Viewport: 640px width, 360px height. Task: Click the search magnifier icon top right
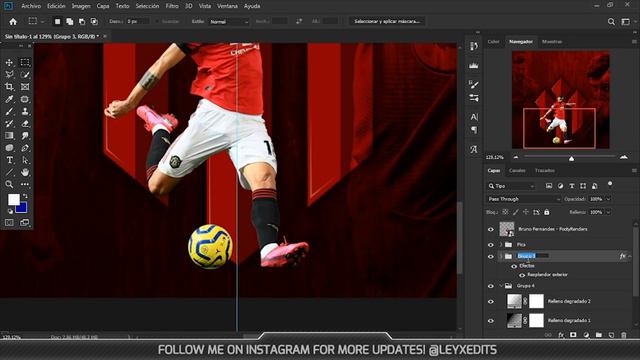[x=611, y=22]
